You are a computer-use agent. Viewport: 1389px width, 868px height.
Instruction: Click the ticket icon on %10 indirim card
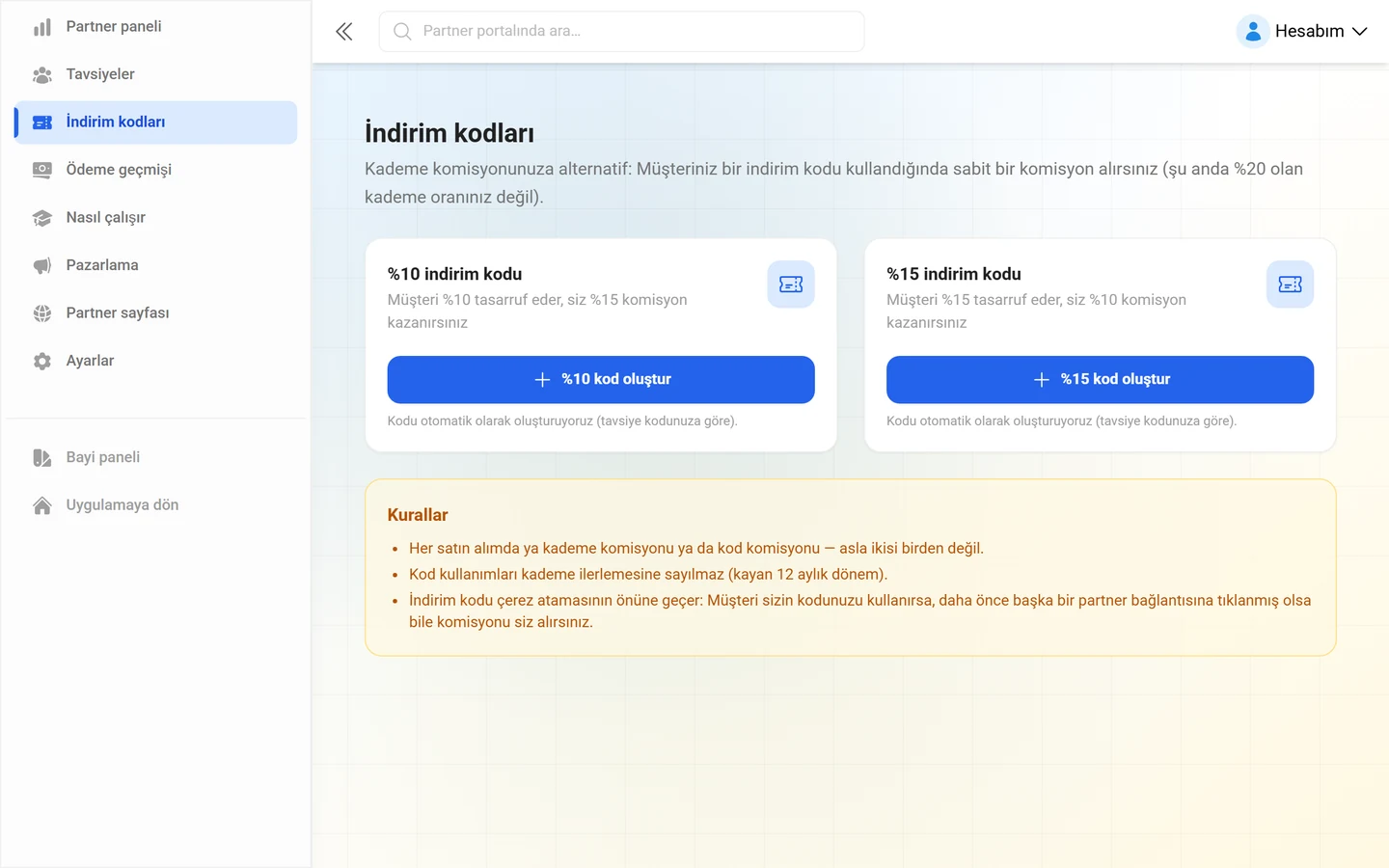tap(791, 285)
